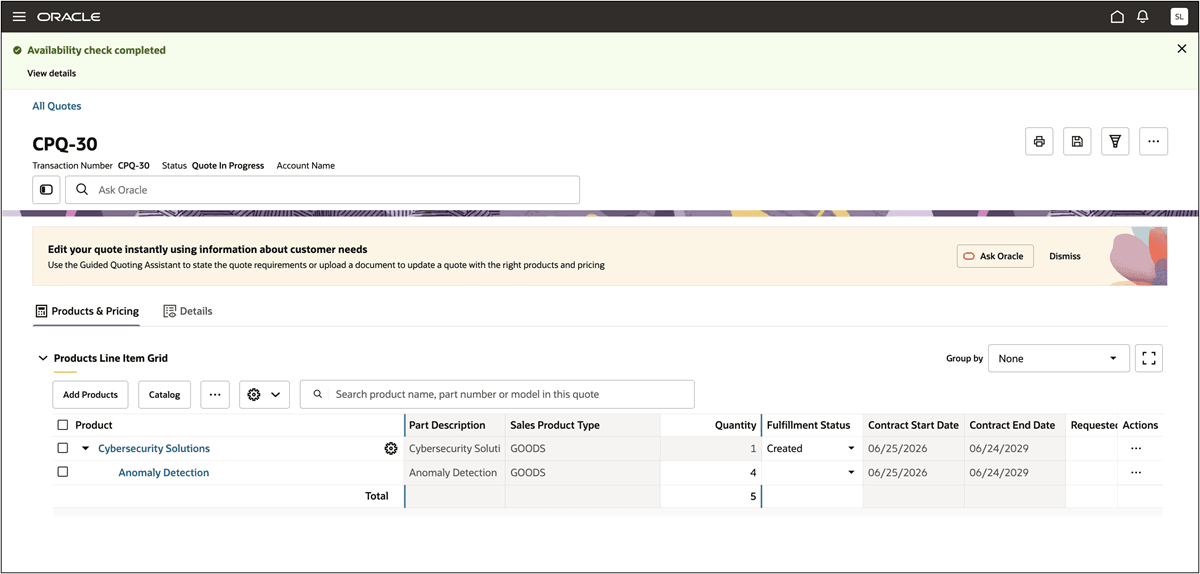
Task: Click Quantity cell with value 1
Action: point(710,449)
